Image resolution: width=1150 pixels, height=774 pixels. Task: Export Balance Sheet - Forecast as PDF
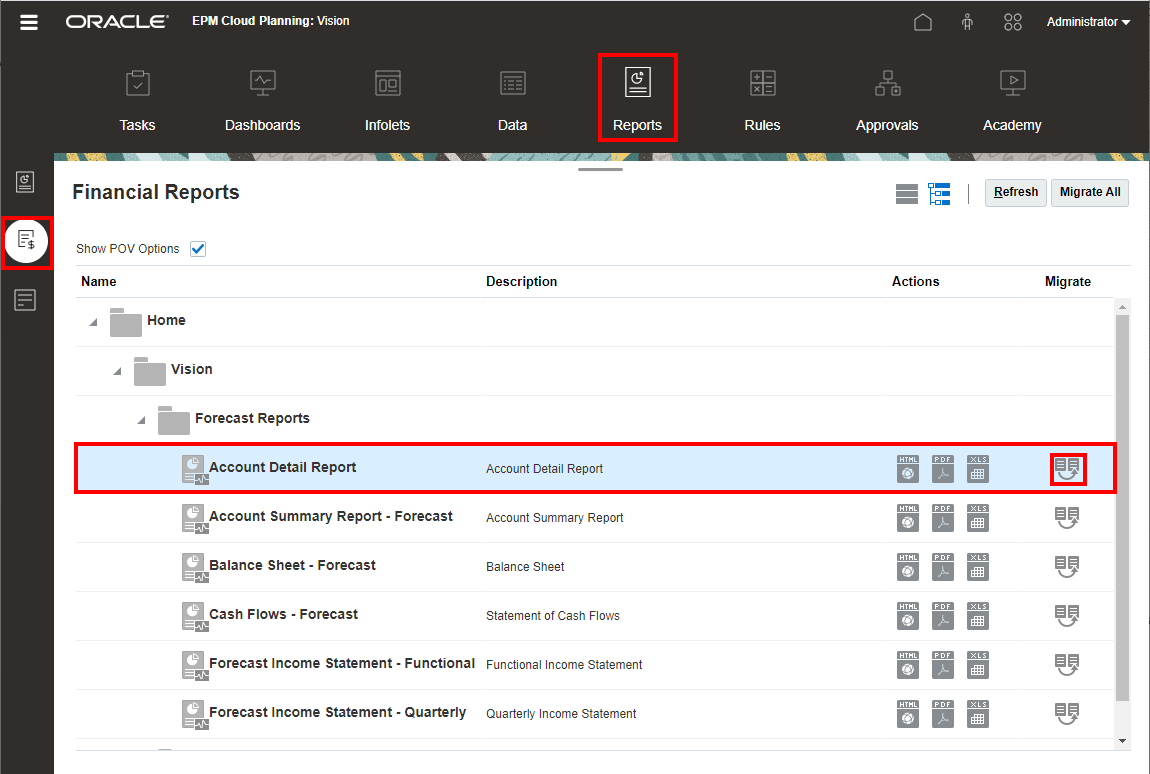click(x=943, y=566)
